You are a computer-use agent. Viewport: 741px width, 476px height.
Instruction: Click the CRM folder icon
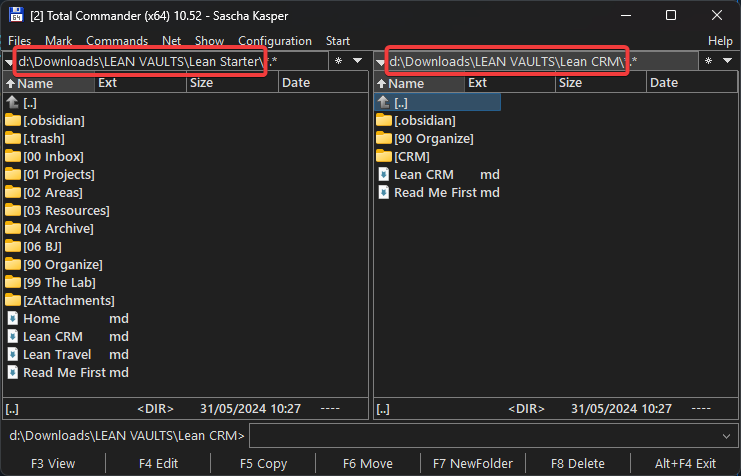[384, 156]
